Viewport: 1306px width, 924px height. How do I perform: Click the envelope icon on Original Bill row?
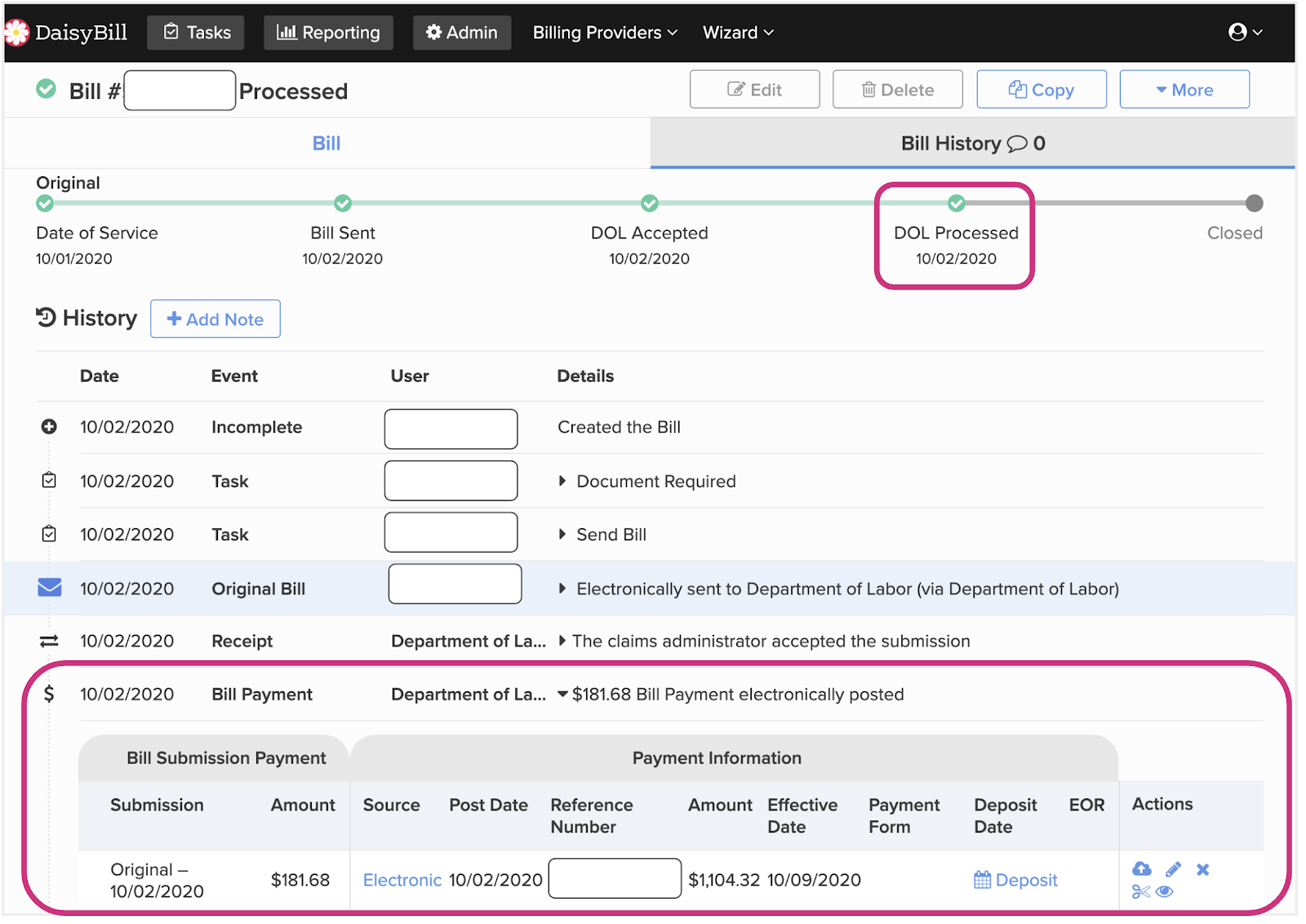(50, 588)
